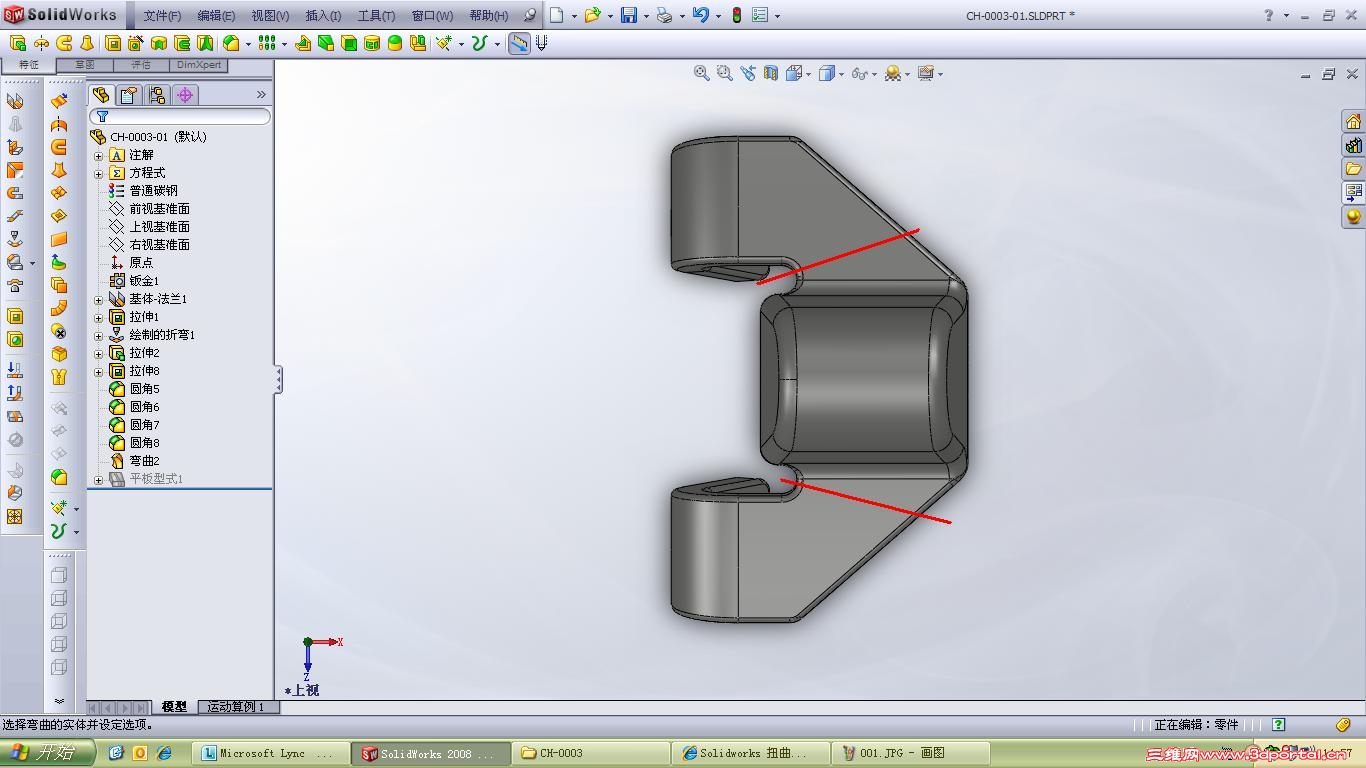Open the 工具(T) menu
The height and width of the screenshot is (768, 1366).
point(377,15)
